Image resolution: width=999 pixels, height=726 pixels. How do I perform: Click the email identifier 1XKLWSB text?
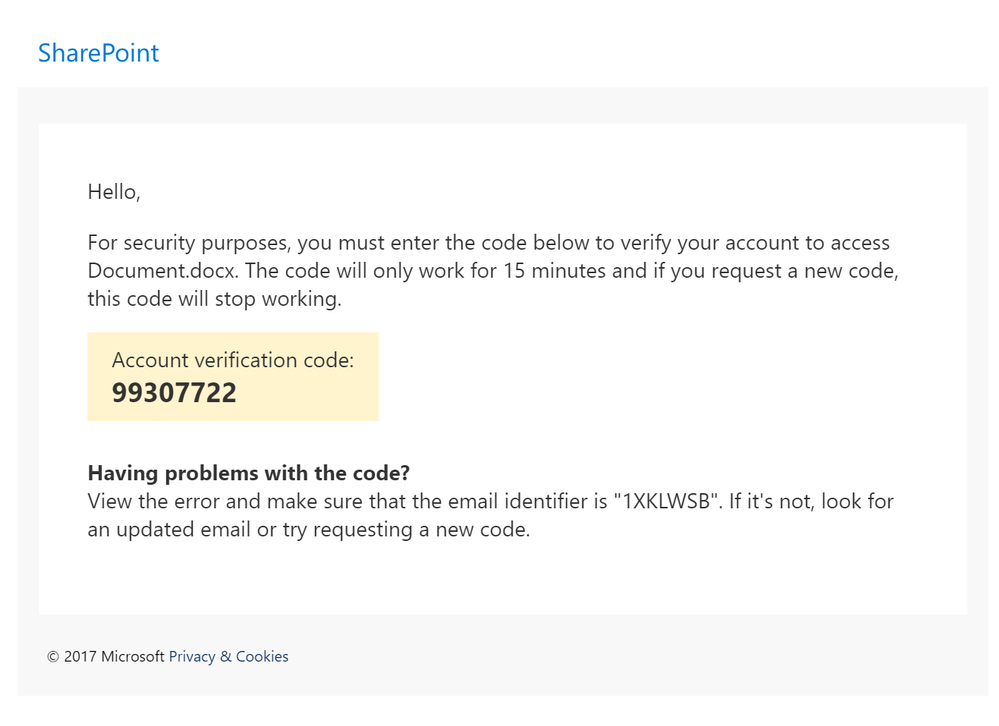(x=666, y=501)
